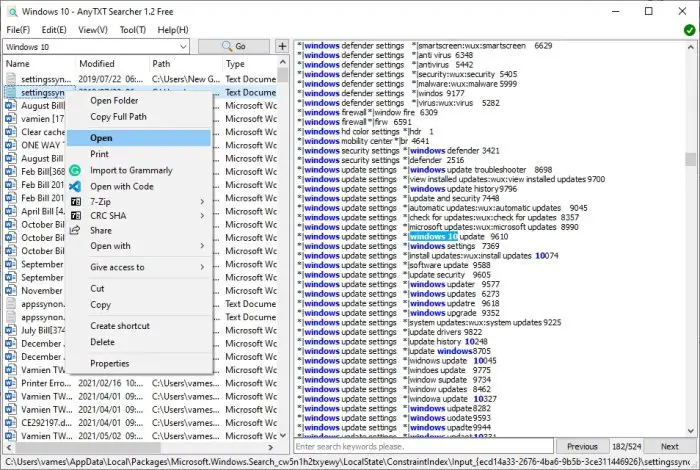Screen dimensions: 700x470
Task: Click Word icon next to ONE WAY file
Action: pos(10,145)
